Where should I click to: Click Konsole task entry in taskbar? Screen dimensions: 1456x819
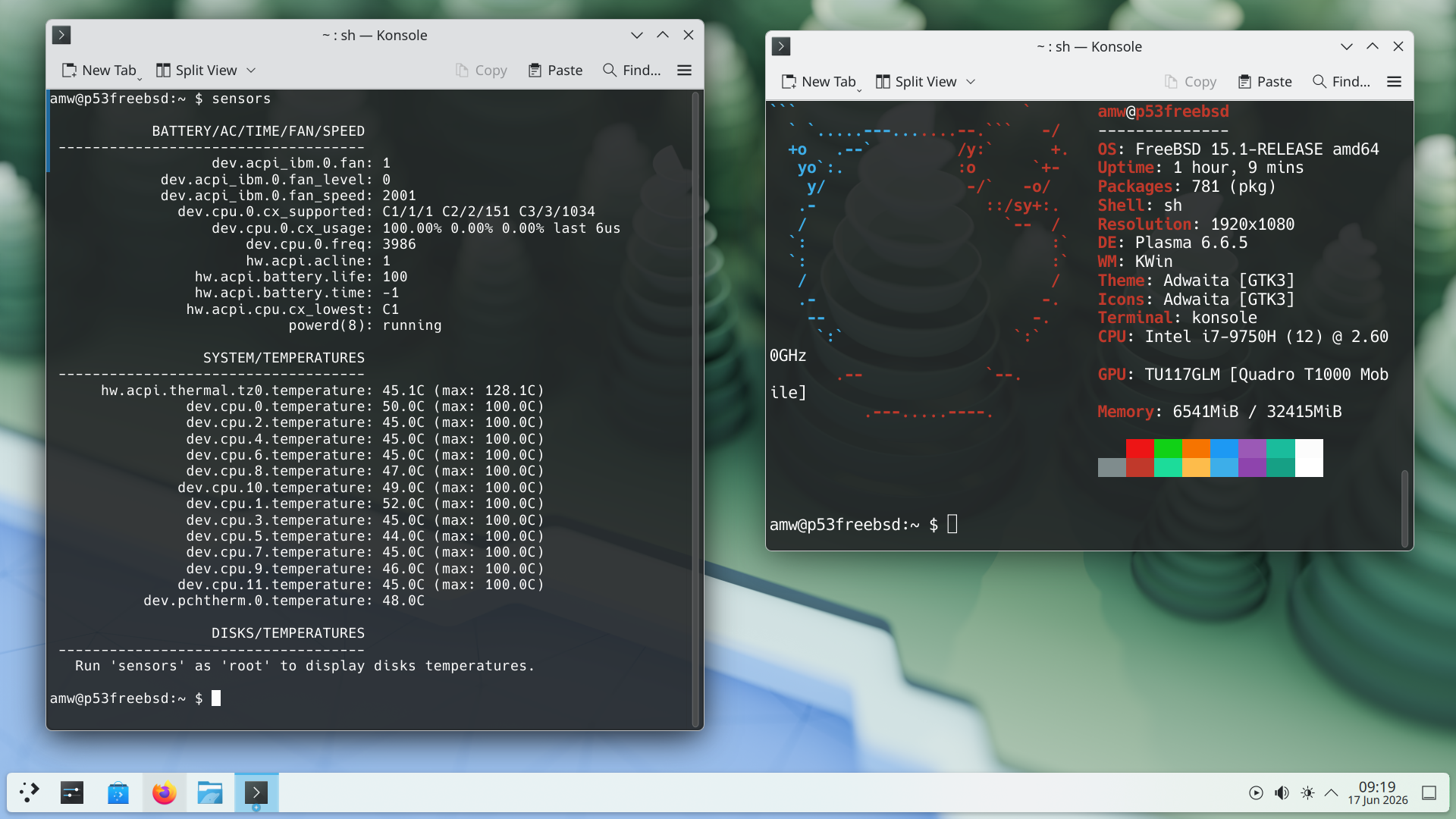click(256, 792)
